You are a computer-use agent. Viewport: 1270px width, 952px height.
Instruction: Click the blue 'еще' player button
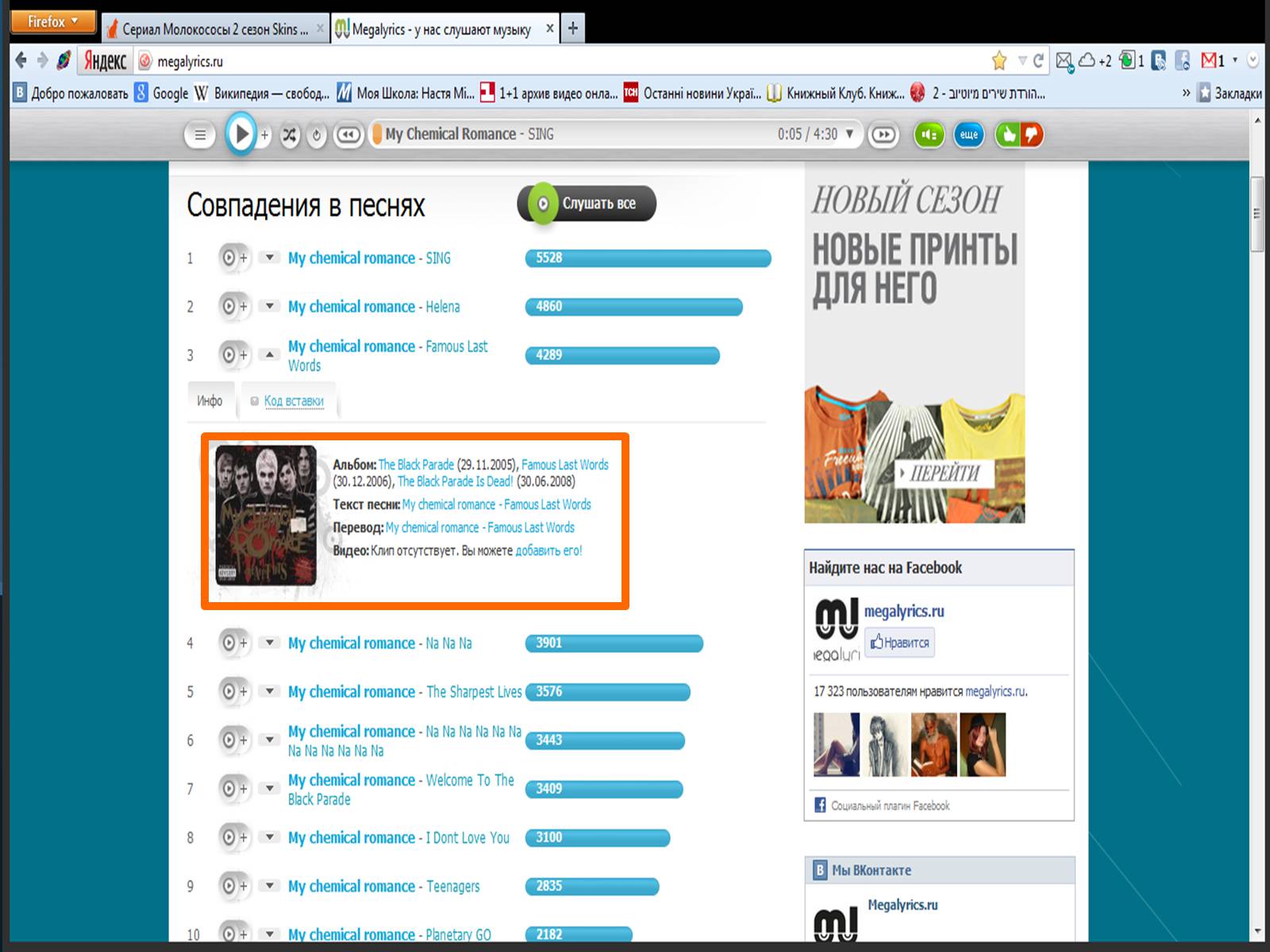click(969, 135)
